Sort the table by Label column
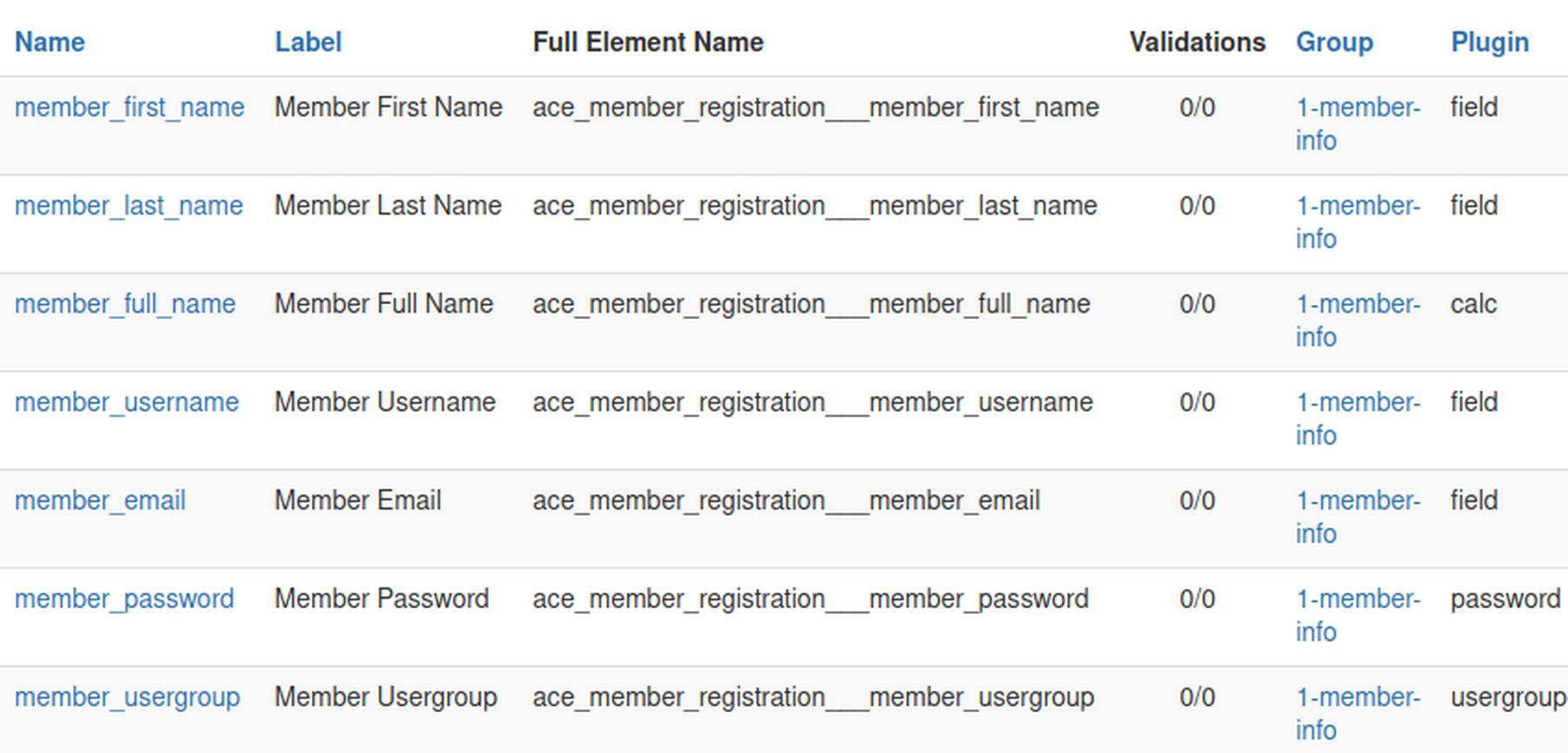1568x753 pixels. point(308,42)
